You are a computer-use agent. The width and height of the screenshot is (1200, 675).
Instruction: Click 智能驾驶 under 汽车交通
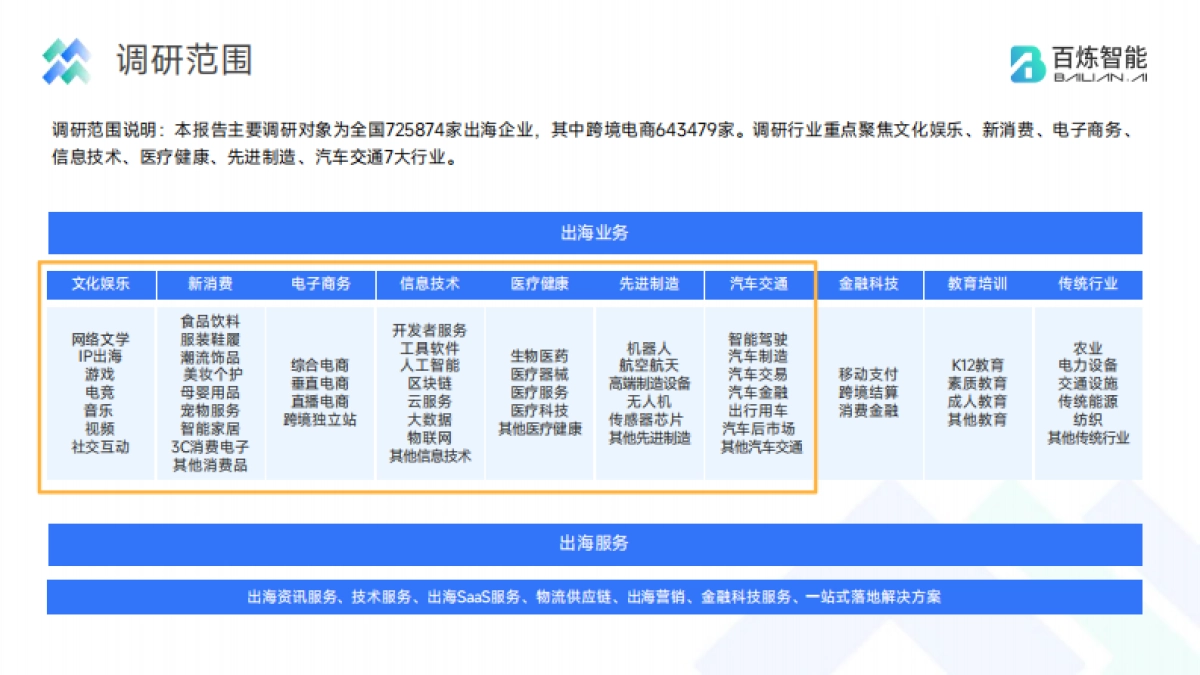760,340
